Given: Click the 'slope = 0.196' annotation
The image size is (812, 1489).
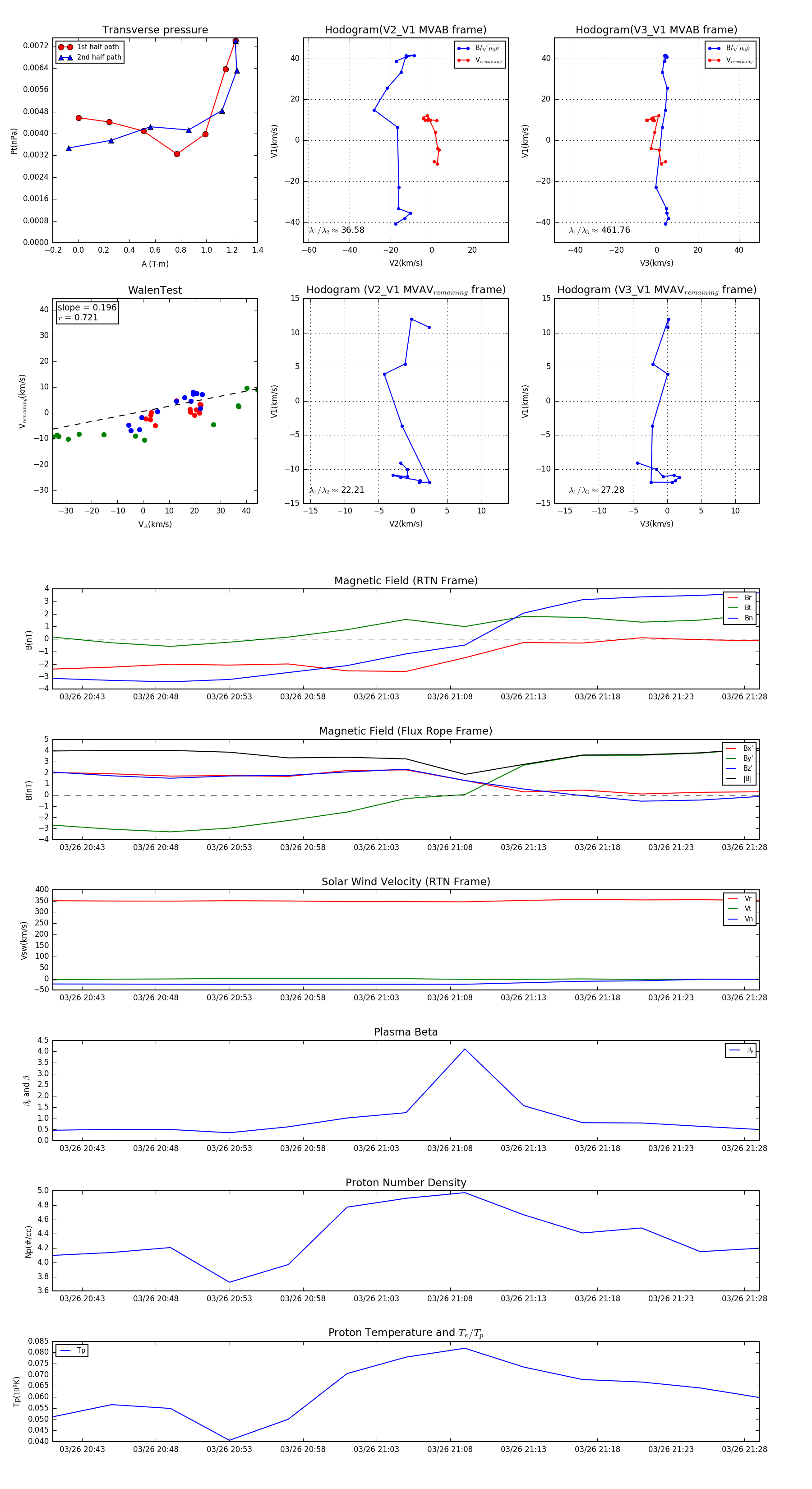Looking at the screenshot, I should pyautogui.click(x=87, y=308).
